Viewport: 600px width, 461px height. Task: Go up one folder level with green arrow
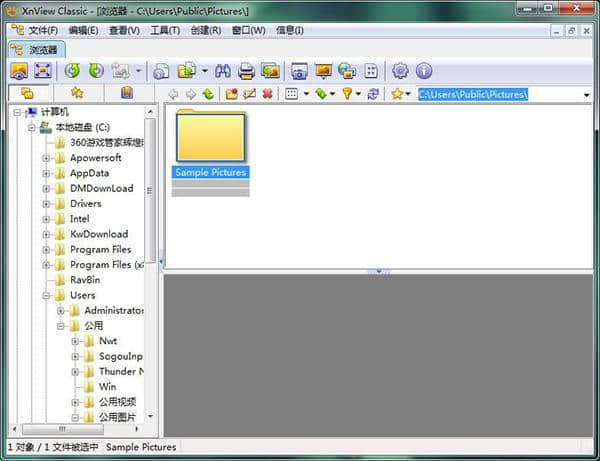(x=208, y=94)
